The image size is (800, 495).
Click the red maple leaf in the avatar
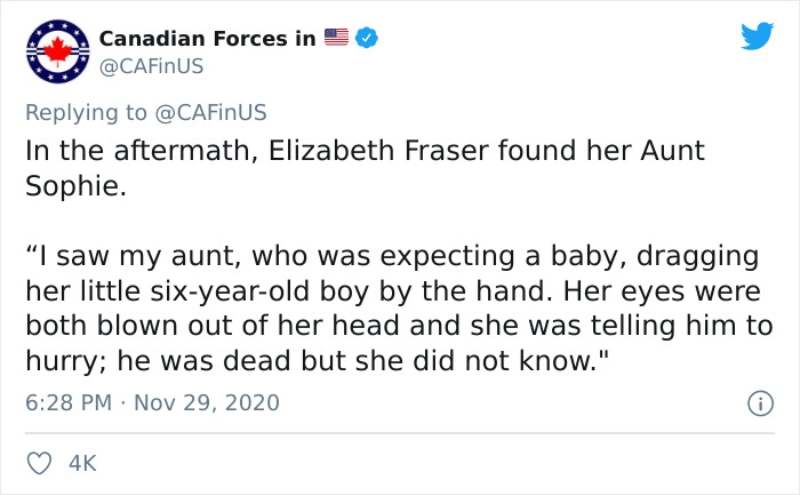tap(58, 51)
